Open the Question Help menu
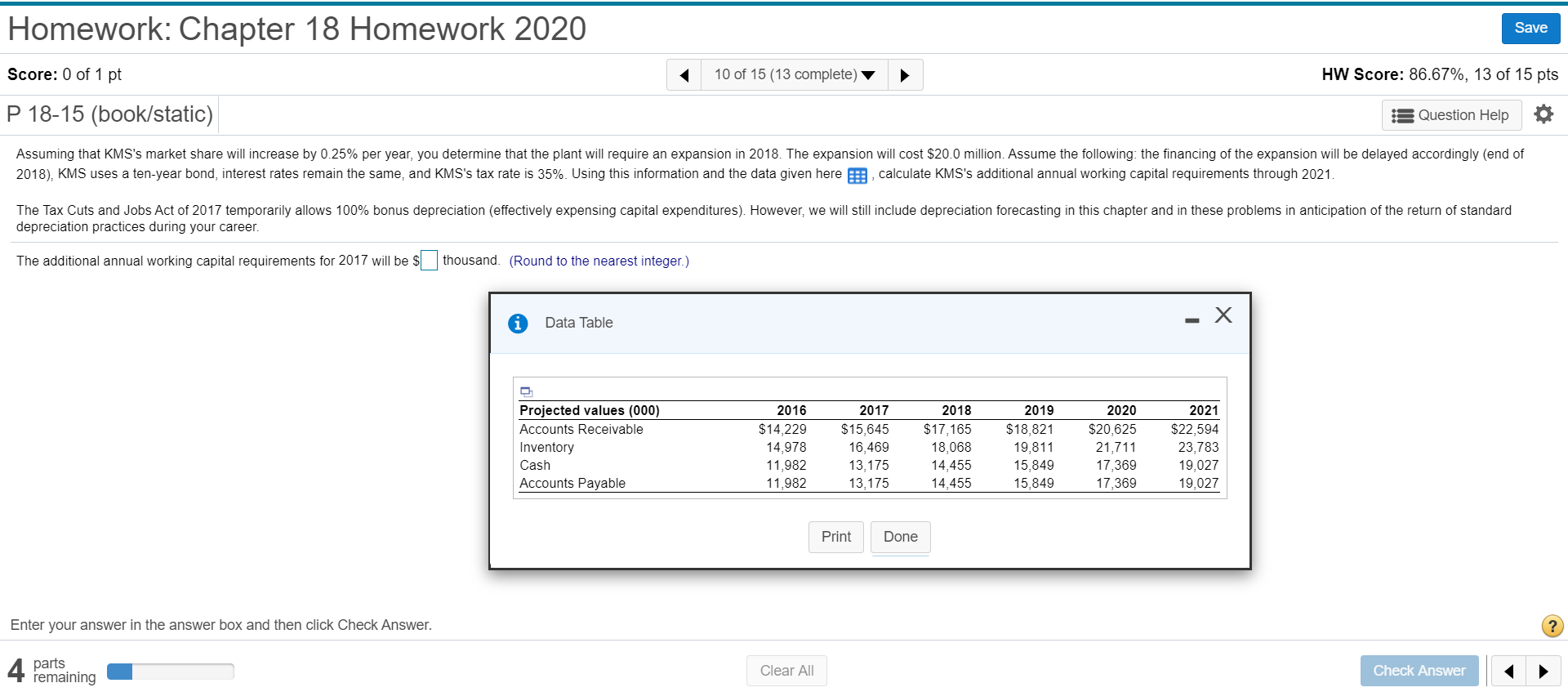 (1451, 115)
